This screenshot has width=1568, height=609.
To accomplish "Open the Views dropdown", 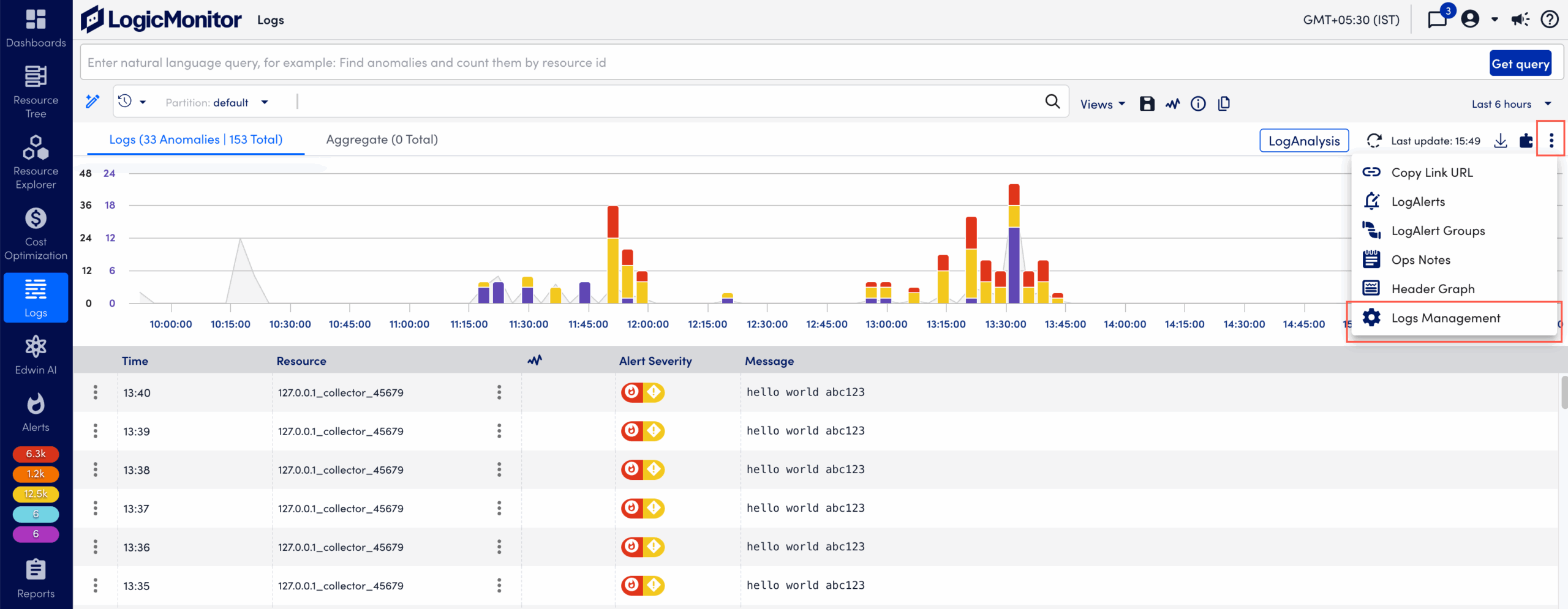I will pos(1101,104).
